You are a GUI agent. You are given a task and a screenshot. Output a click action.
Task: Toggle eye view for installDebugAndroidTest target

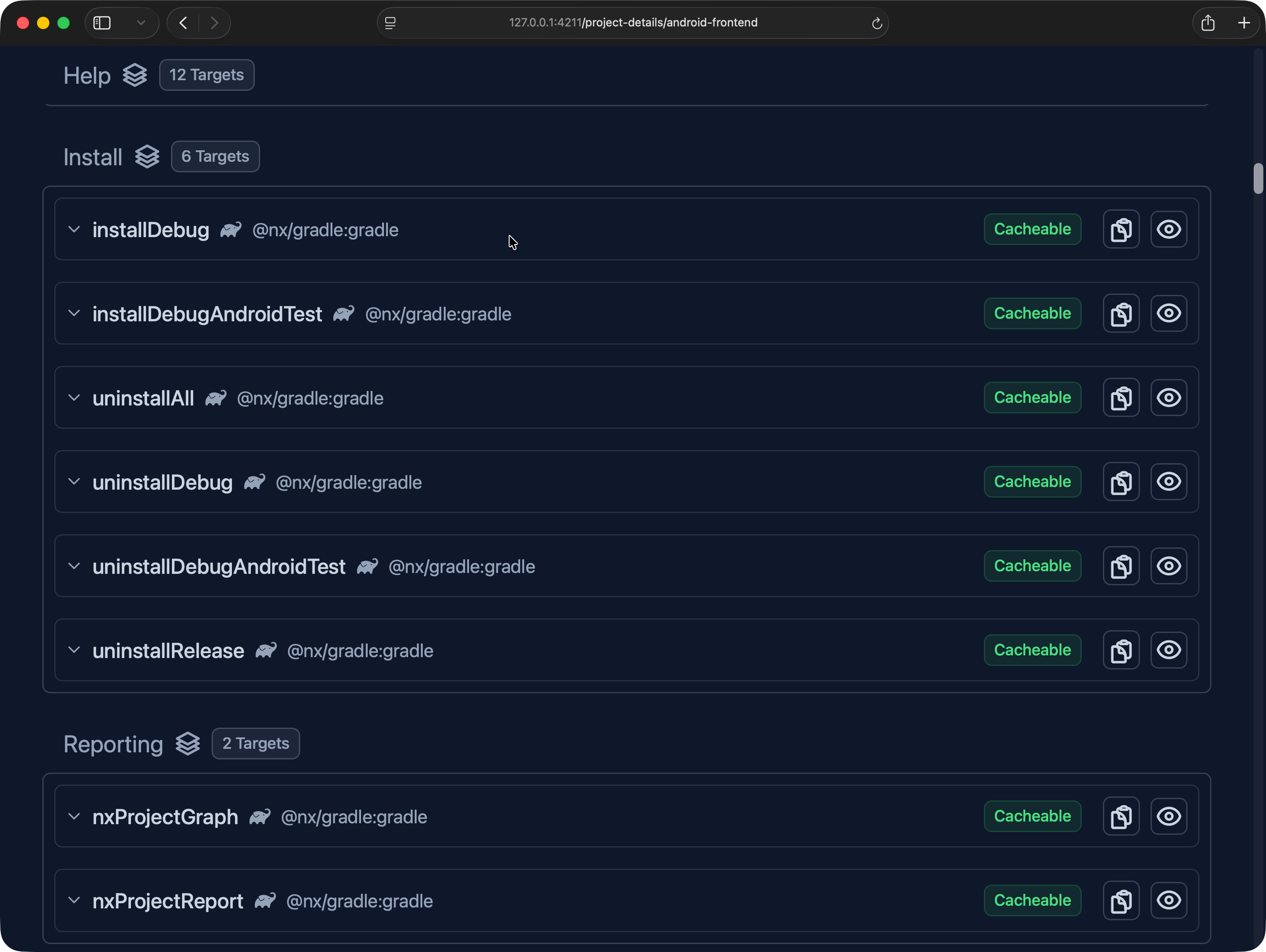1168,313
